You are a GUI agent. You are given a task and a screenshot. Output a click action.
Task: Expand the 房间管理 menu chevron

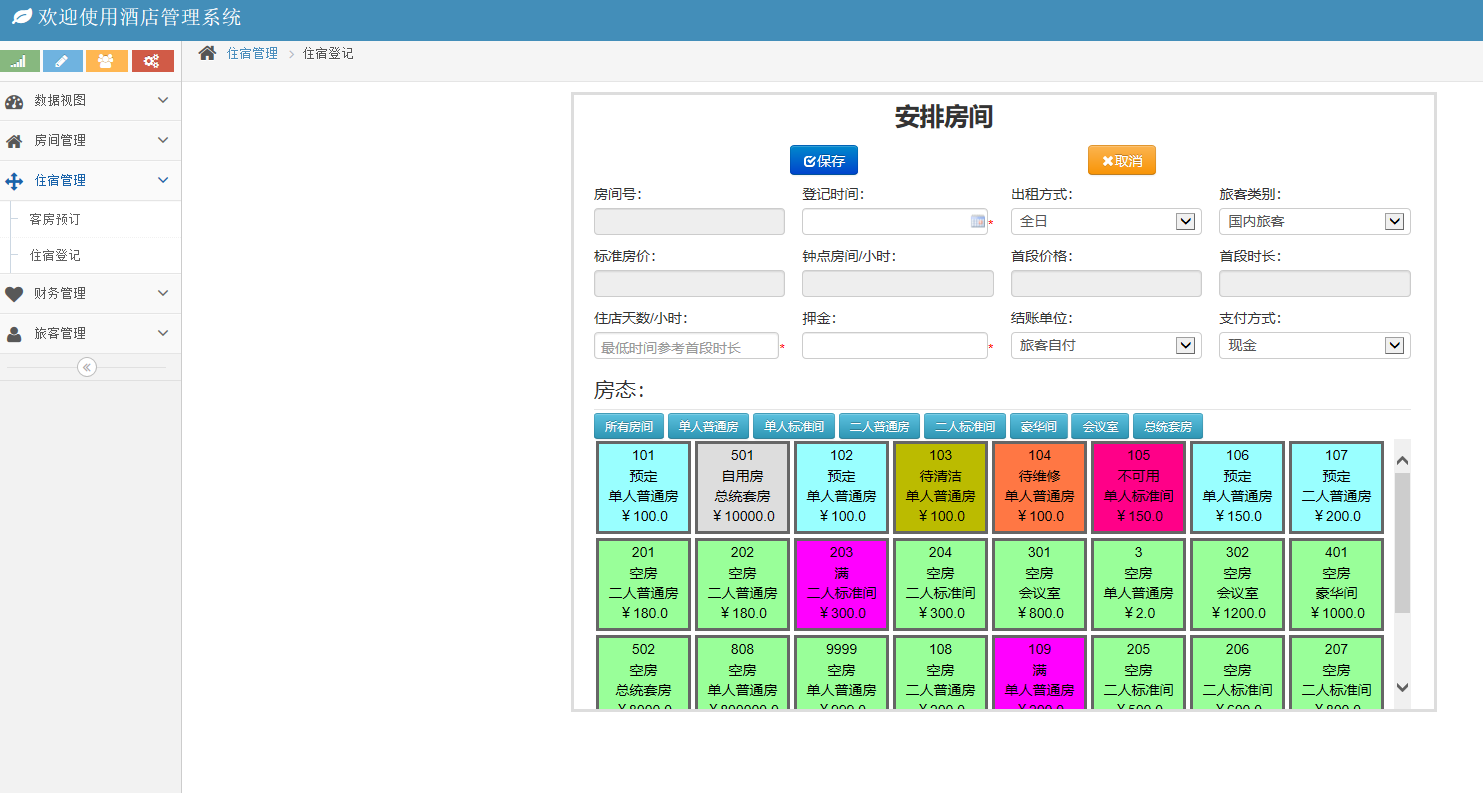(x=163, y=140)
